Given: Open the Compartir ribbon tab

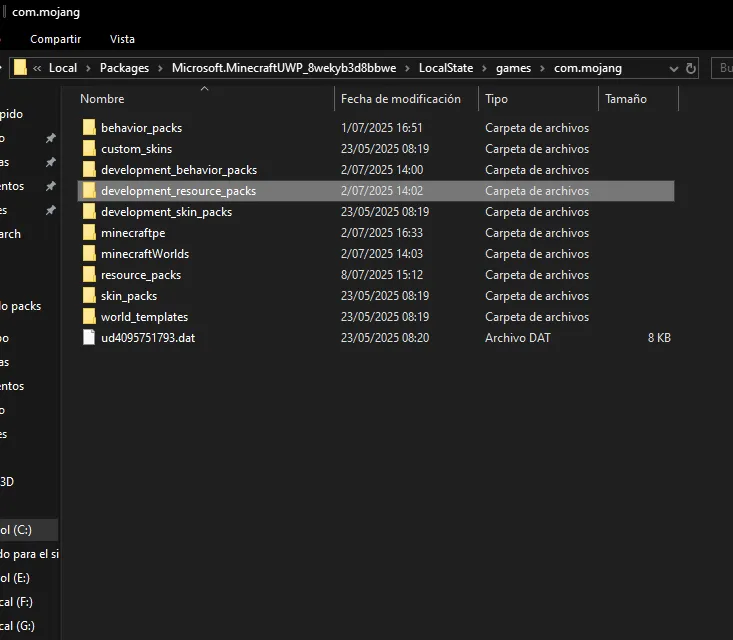Looking at the screenshot, I should (x=56, y=39).
